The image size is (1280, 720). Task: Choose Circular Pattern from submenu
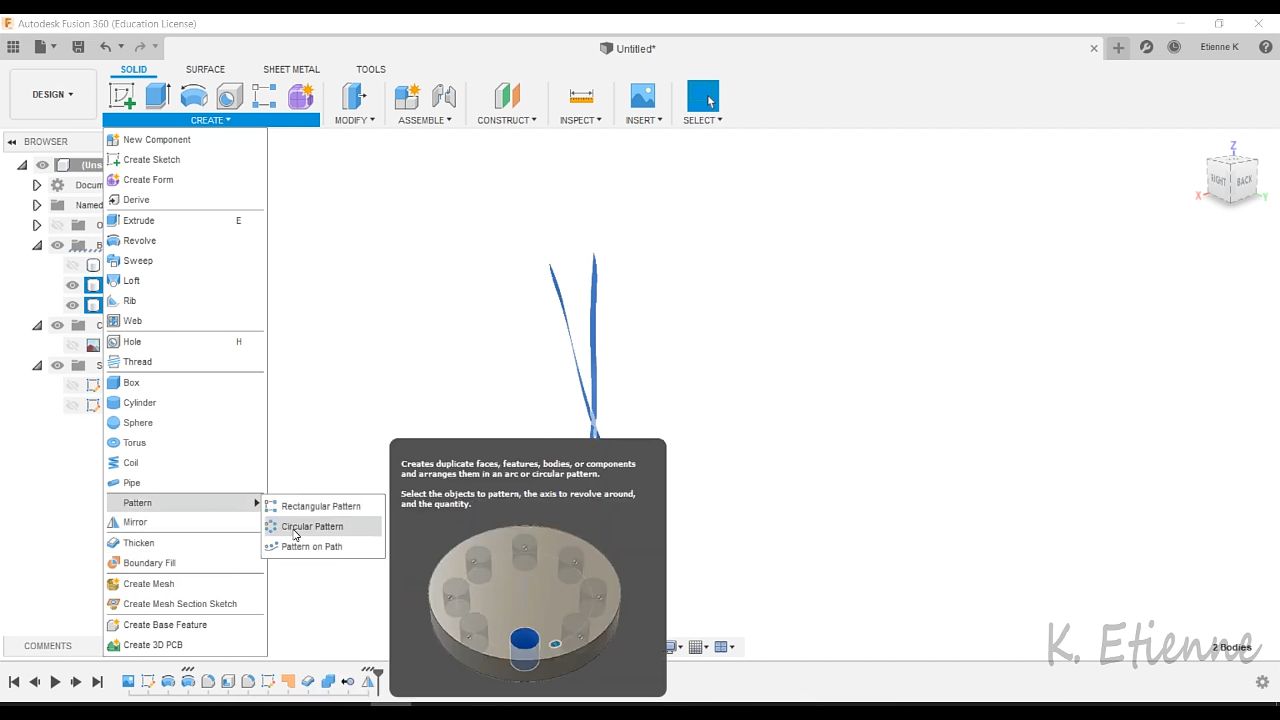coord(322,526)
